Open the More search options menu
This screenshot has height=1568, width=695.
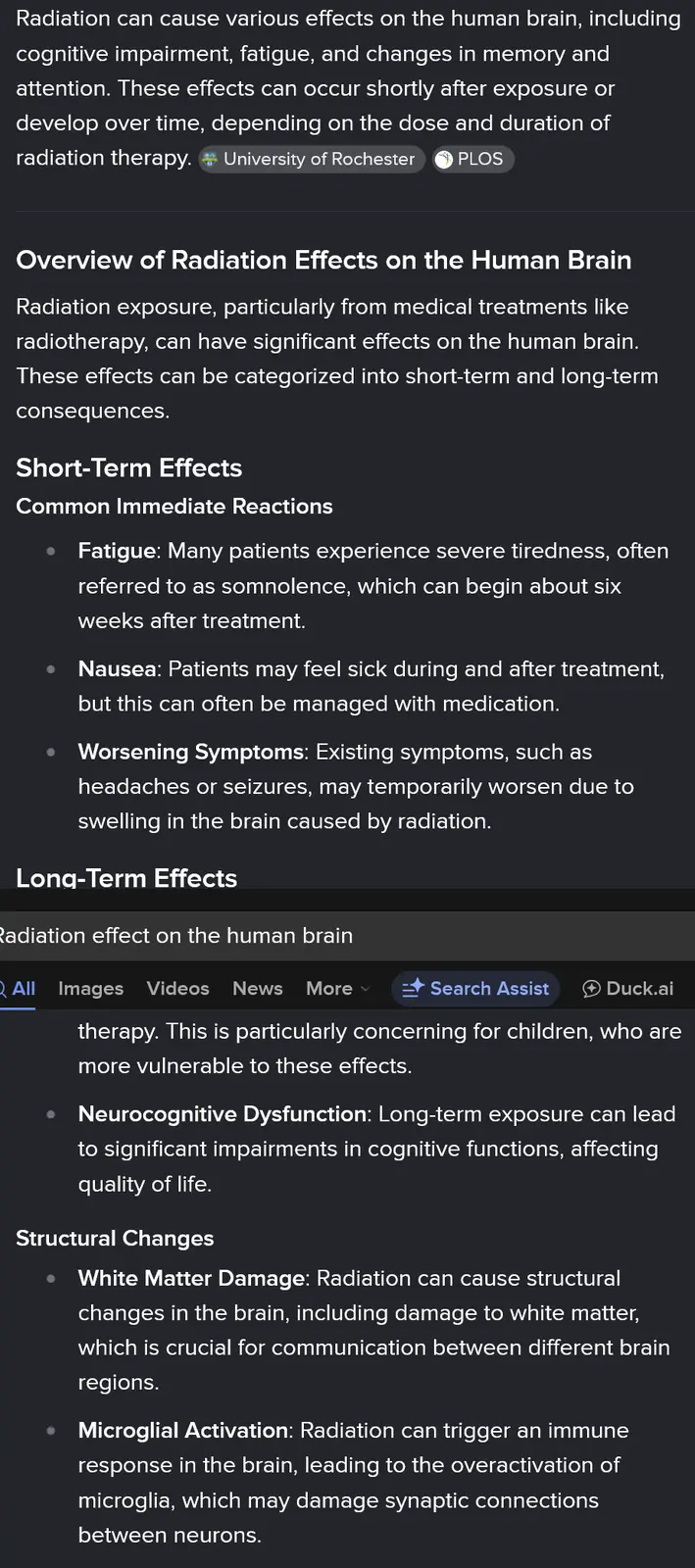(x=329, y=989)
